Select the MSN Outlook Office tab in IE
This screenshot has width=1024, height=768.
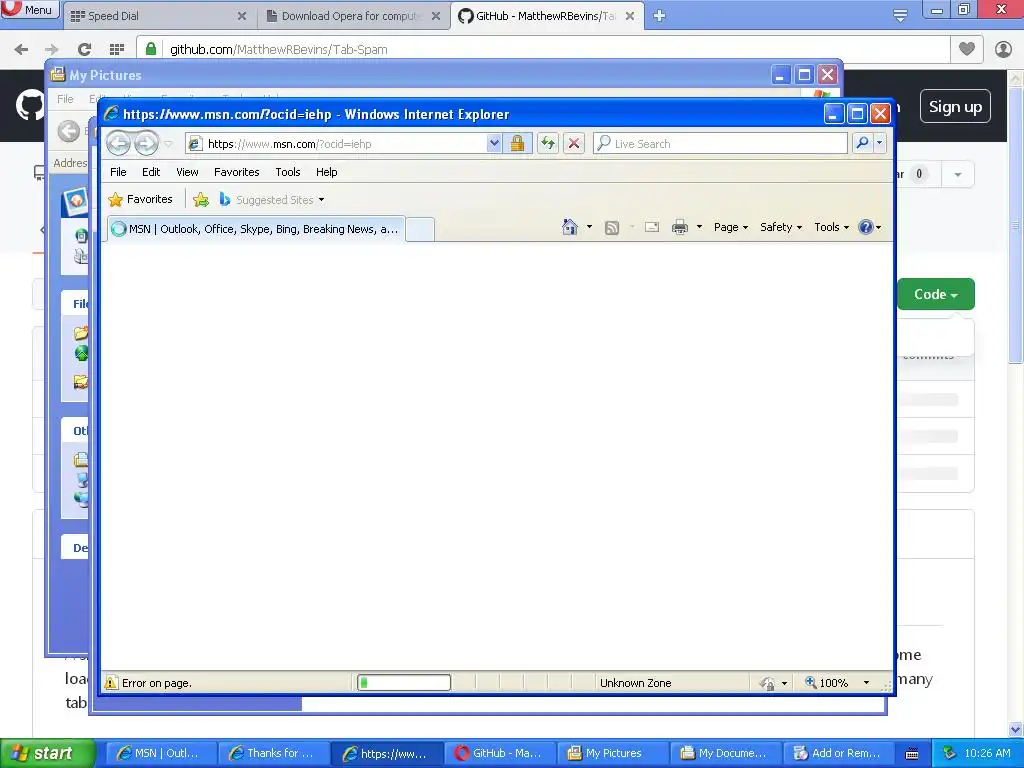[x=255, y=229]
